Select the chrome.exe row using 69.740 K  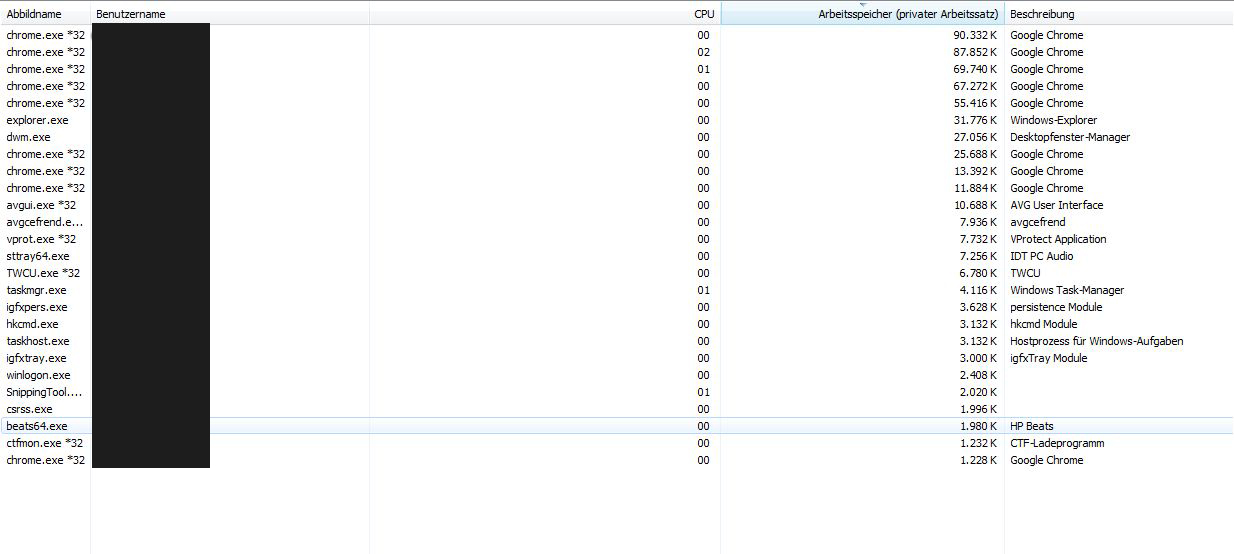click(617, 69)
